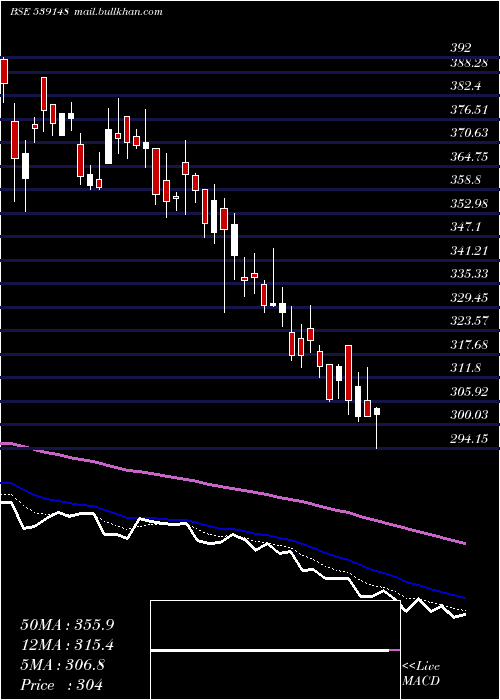Click the 311.8 price level label
The height and width of the screenshot is (700, 500).
[466, 368]
